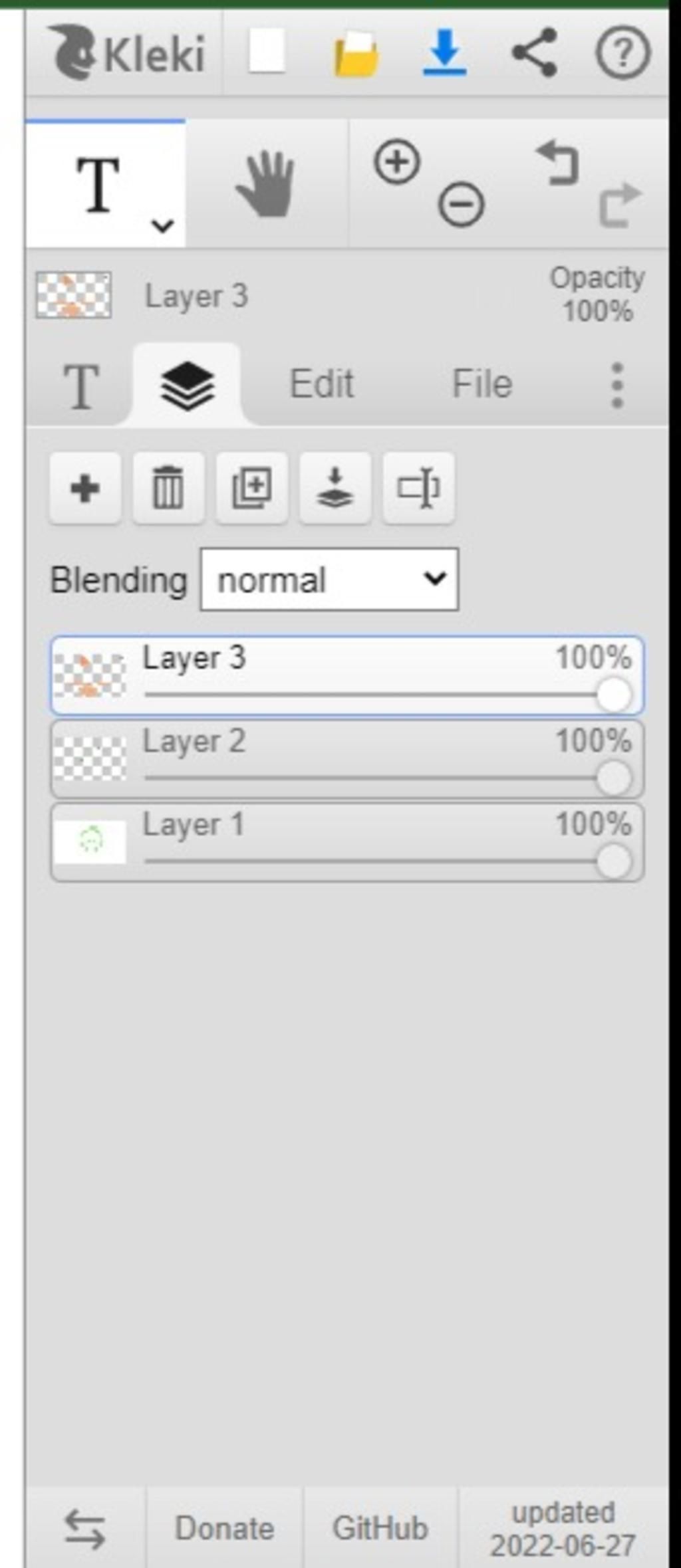Click the Donate link
Image resolution: width=681 pixels, height=1568 pixels.
(224, 1527)
